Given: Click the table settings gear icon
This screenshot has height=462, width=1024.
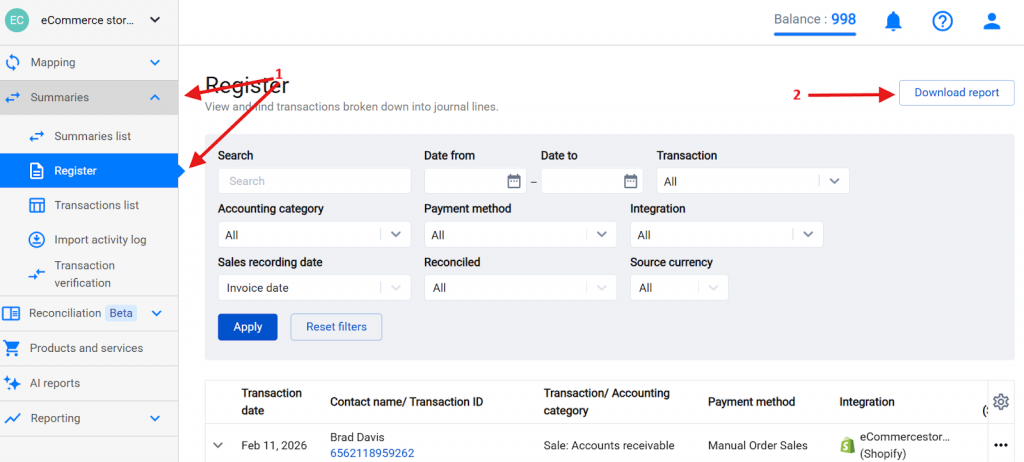Looking at the screenshot, I should 1000,402.
